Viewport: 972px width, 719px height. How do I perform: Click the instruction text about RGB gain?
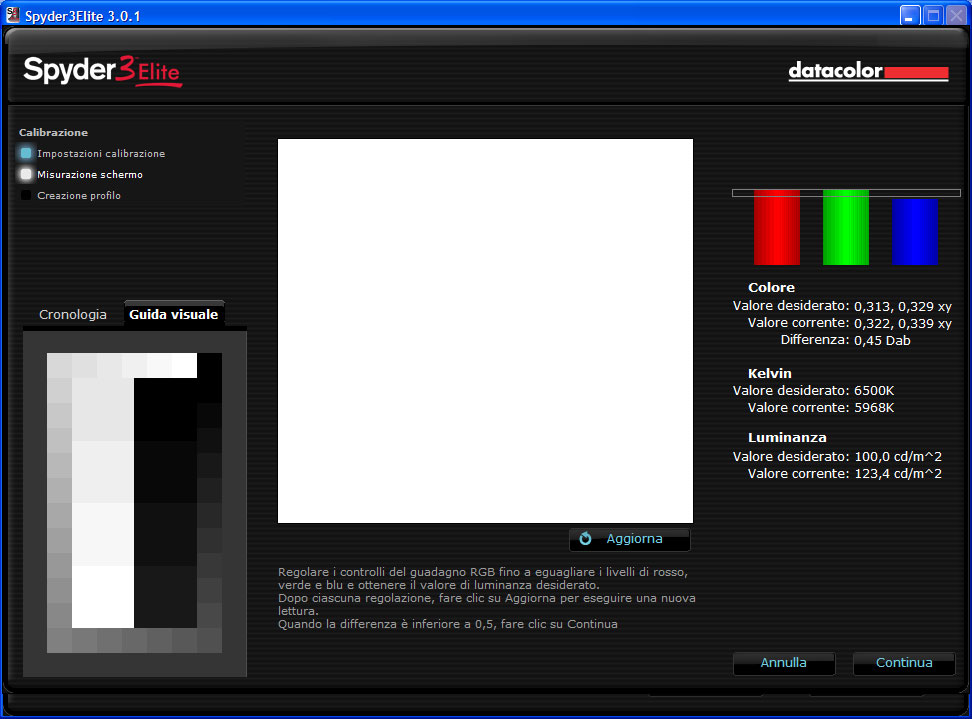pyautogui.click(x=487, y=598)
